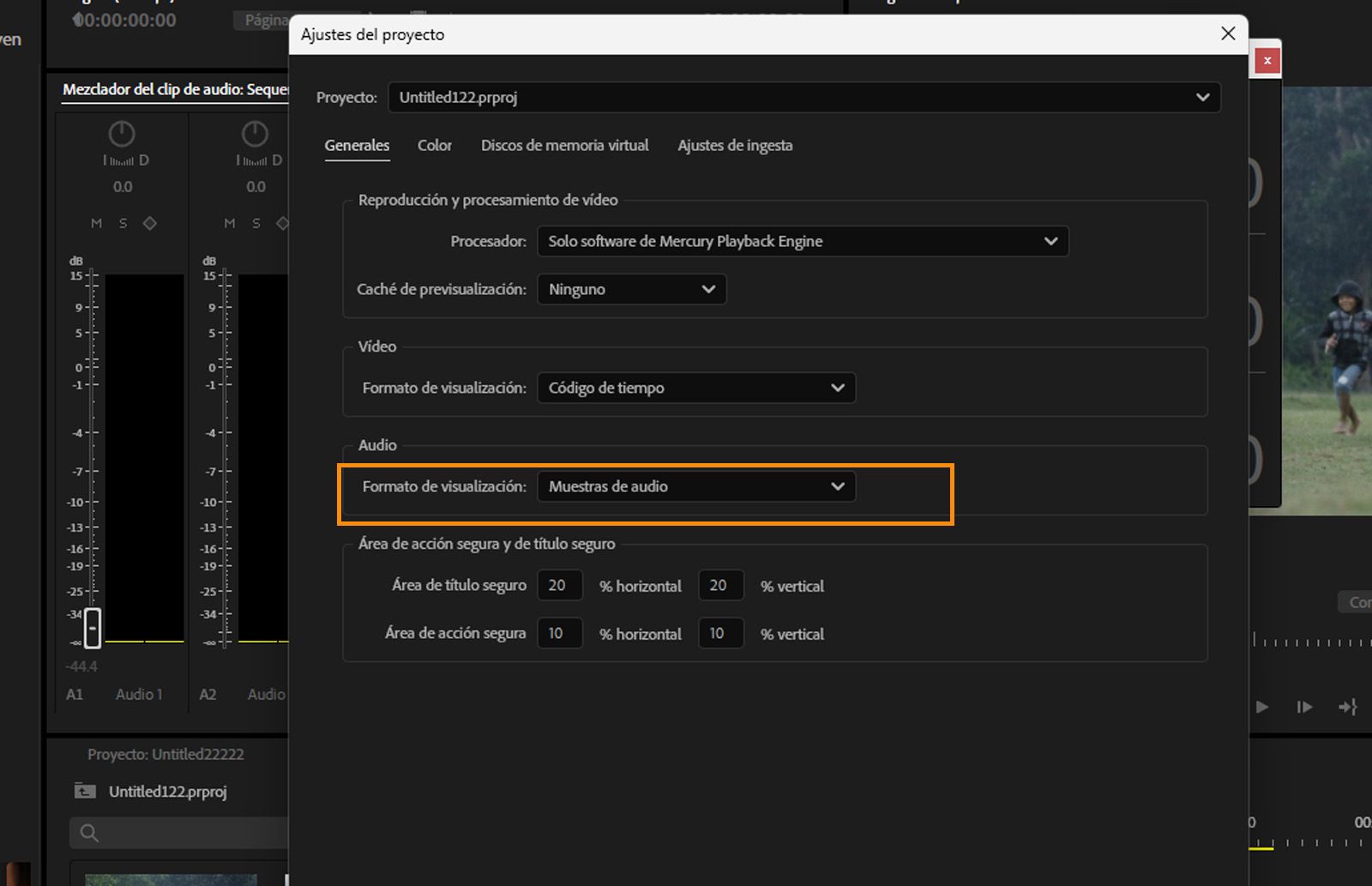Select Untitled122.prproj in the Proyecto field

(803, 97)
